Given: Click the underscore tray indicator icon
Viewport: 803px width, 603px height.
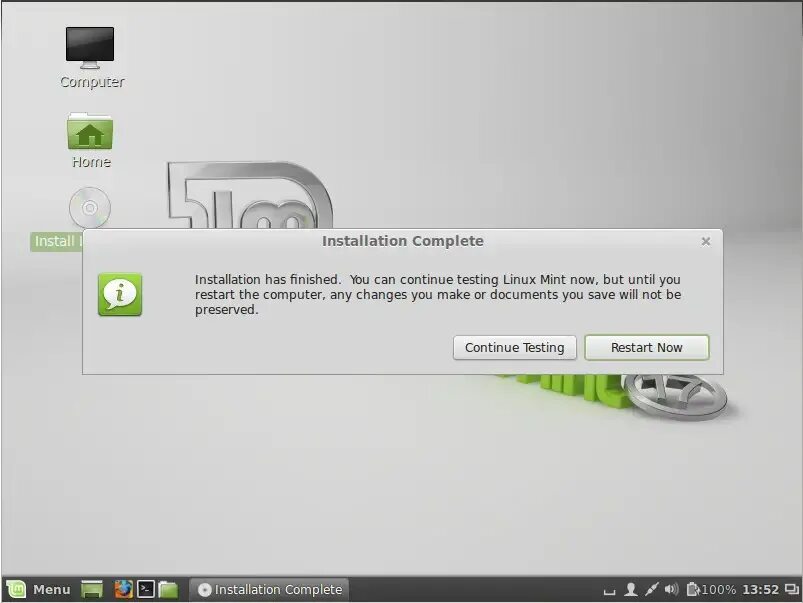Looking at the screenshot, I should click(x=609, y=592).
